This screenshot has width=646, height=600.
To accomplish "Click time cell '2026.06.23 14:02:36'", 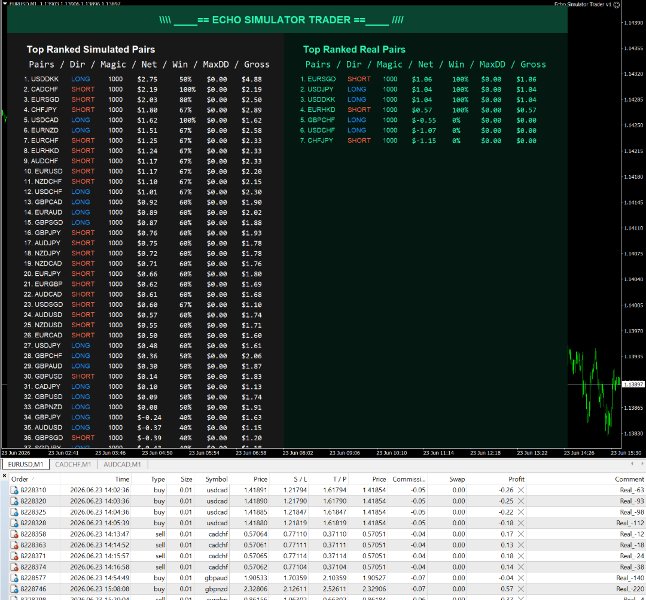I will click(x=100, y=490).
